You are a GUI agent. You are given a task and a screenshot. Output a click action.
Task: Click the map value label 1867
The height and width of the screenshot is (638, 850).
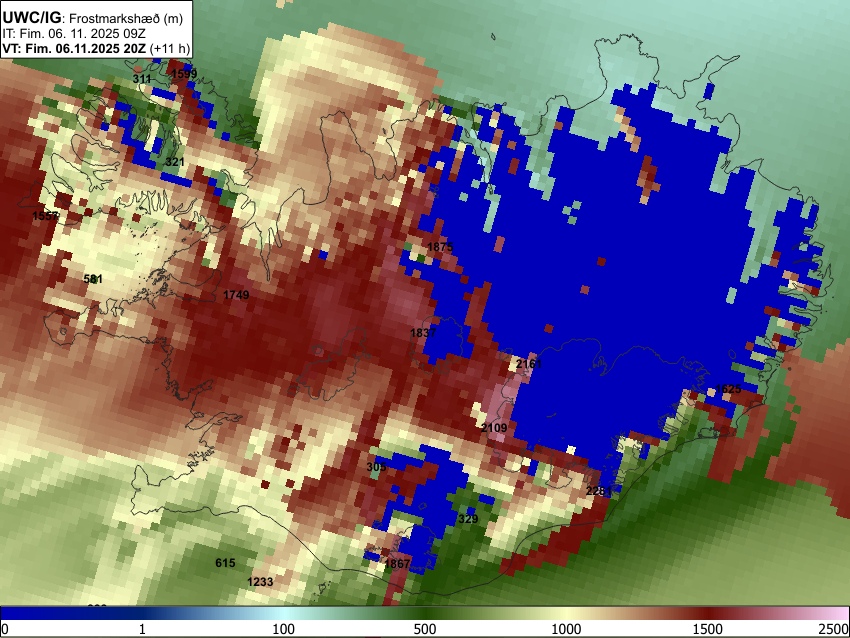(397, 564)
